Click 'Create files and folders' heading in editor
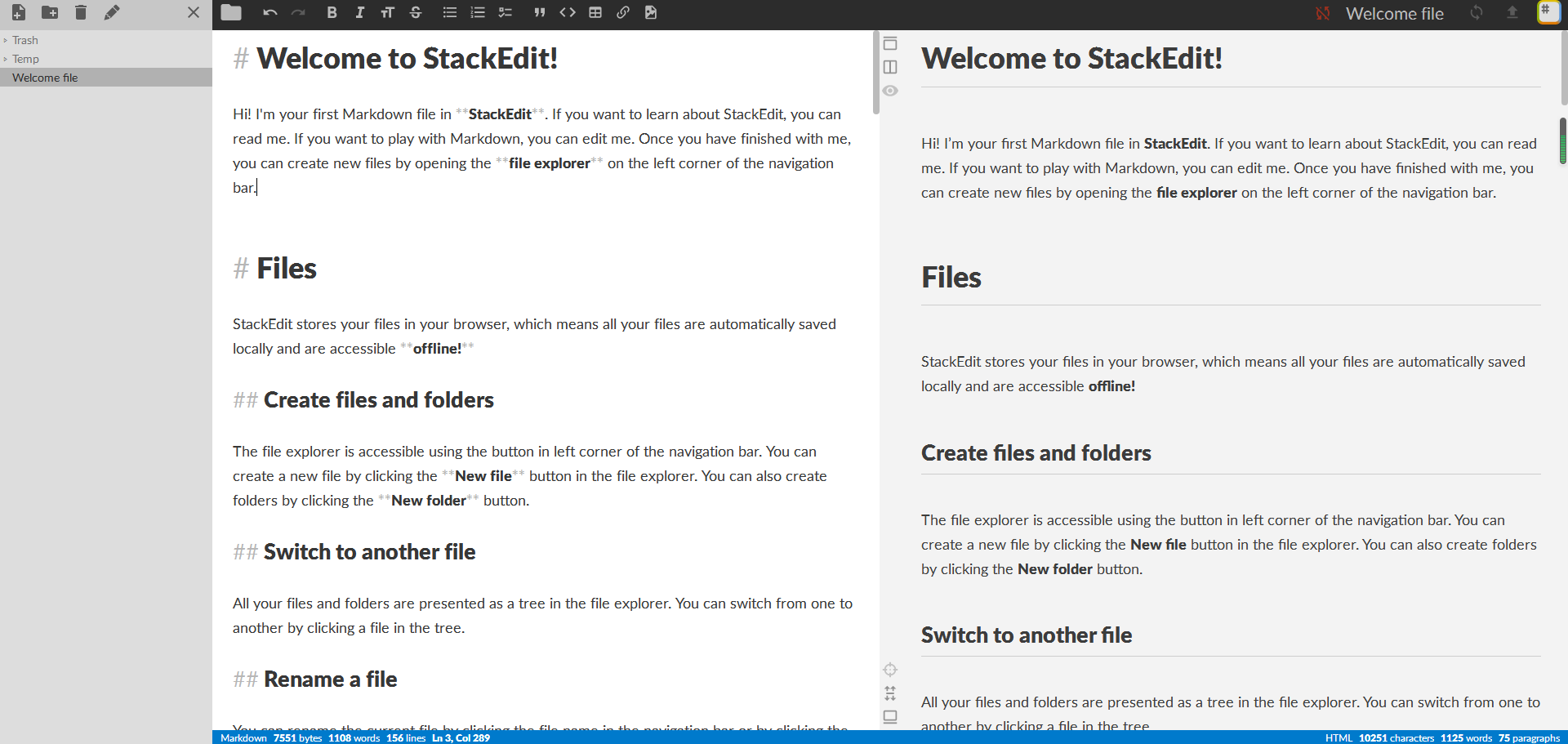The image size is (1568, 744). 379,400
